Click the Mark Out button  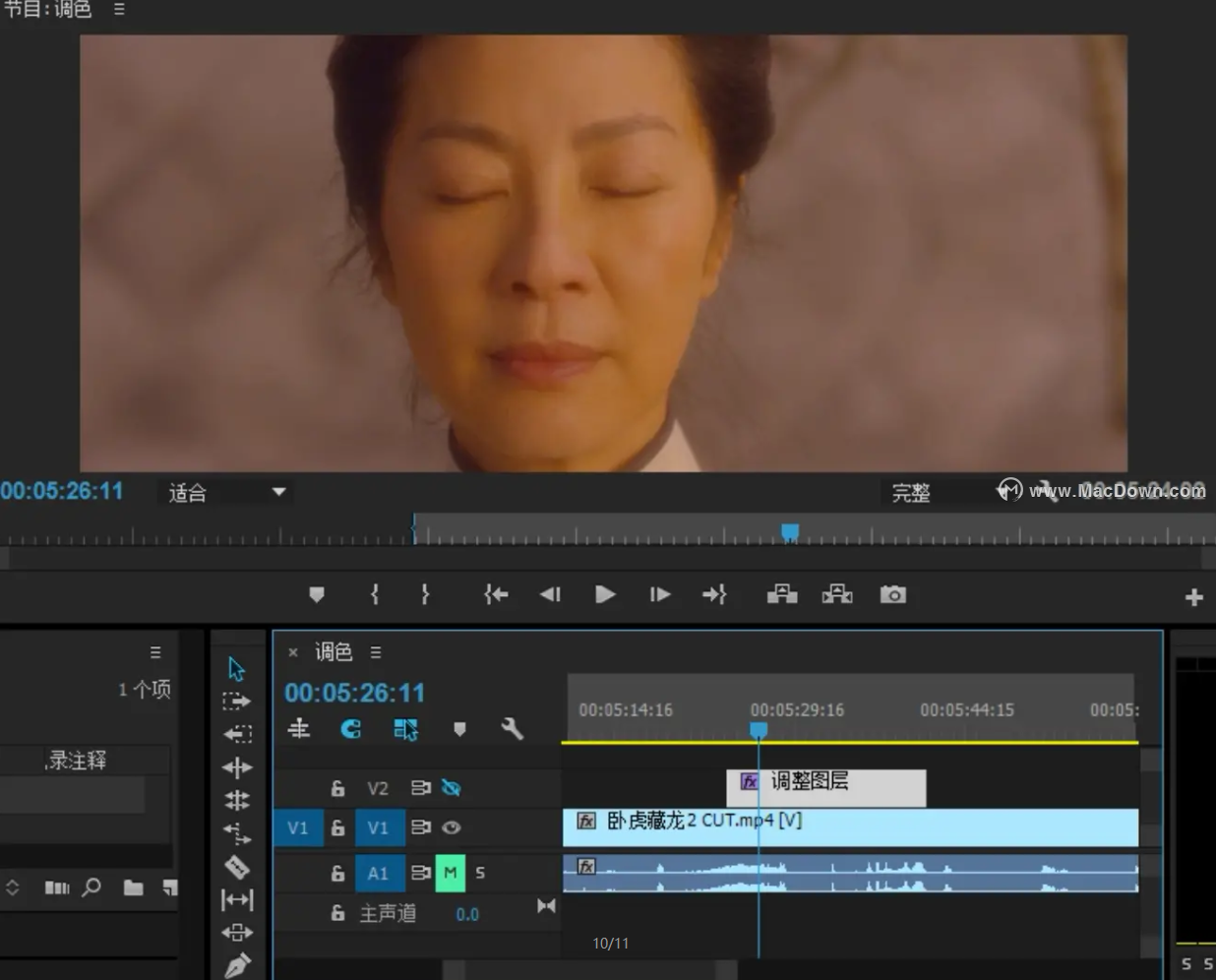(x=425, y=594)
